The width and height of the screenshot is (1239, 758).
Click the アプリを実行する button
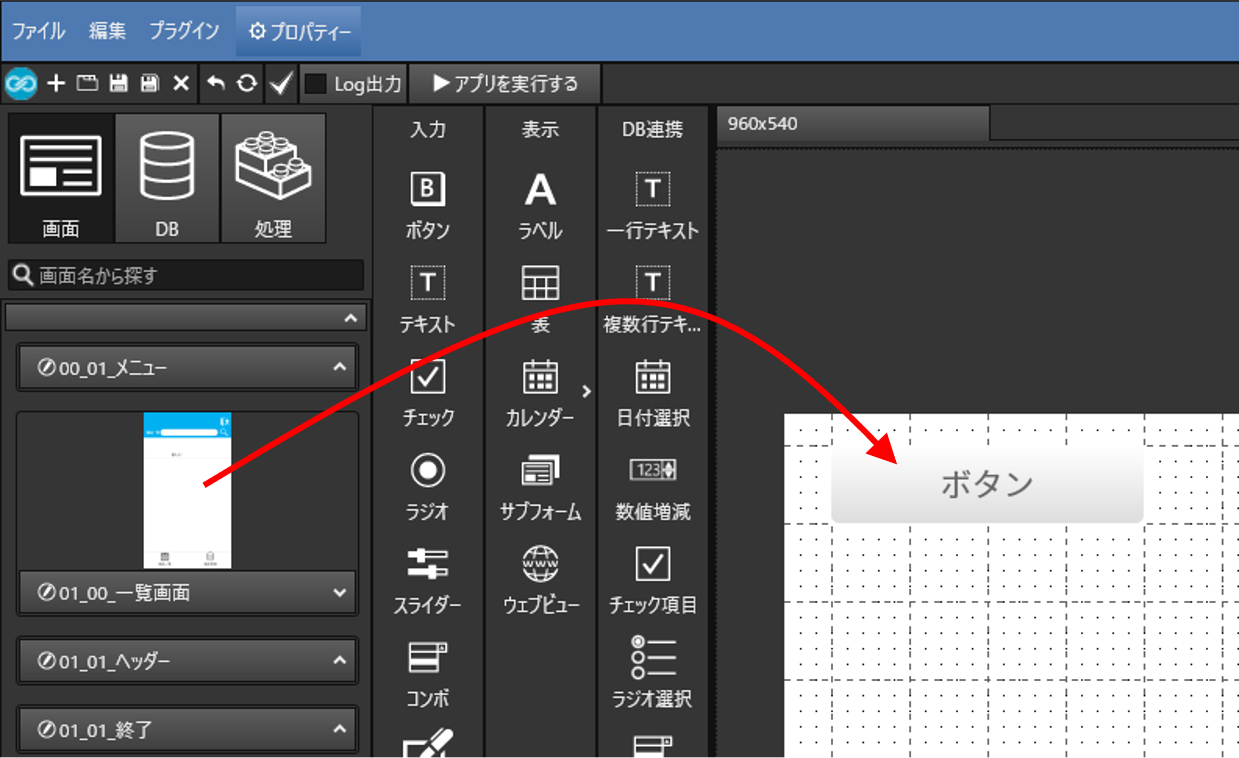[x=505, y=84]
